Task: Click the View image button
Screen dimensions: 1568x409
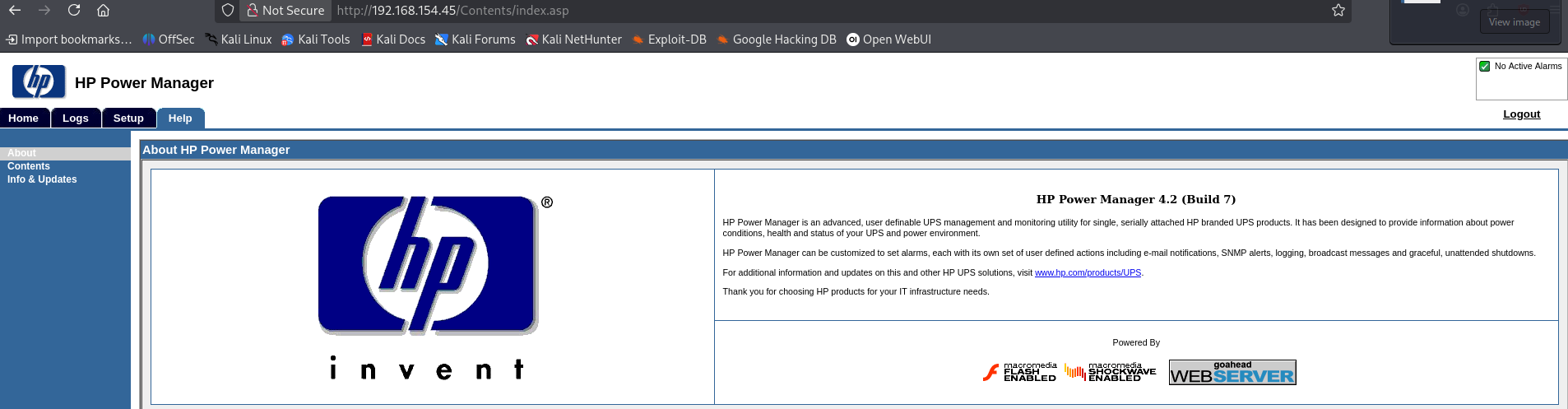Action: [x=1514, y=22]
